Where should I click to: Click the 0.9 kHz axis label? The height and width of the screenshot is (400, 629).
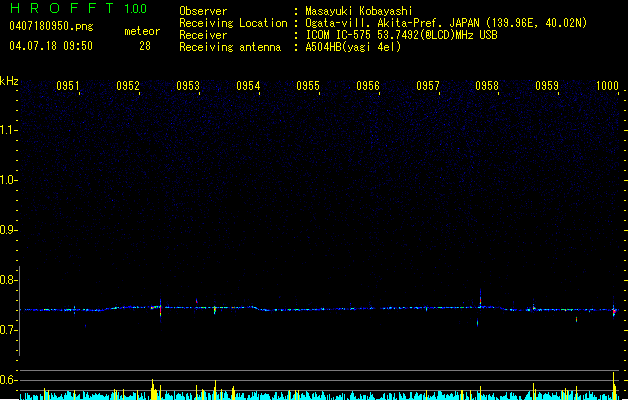(8, 230)
